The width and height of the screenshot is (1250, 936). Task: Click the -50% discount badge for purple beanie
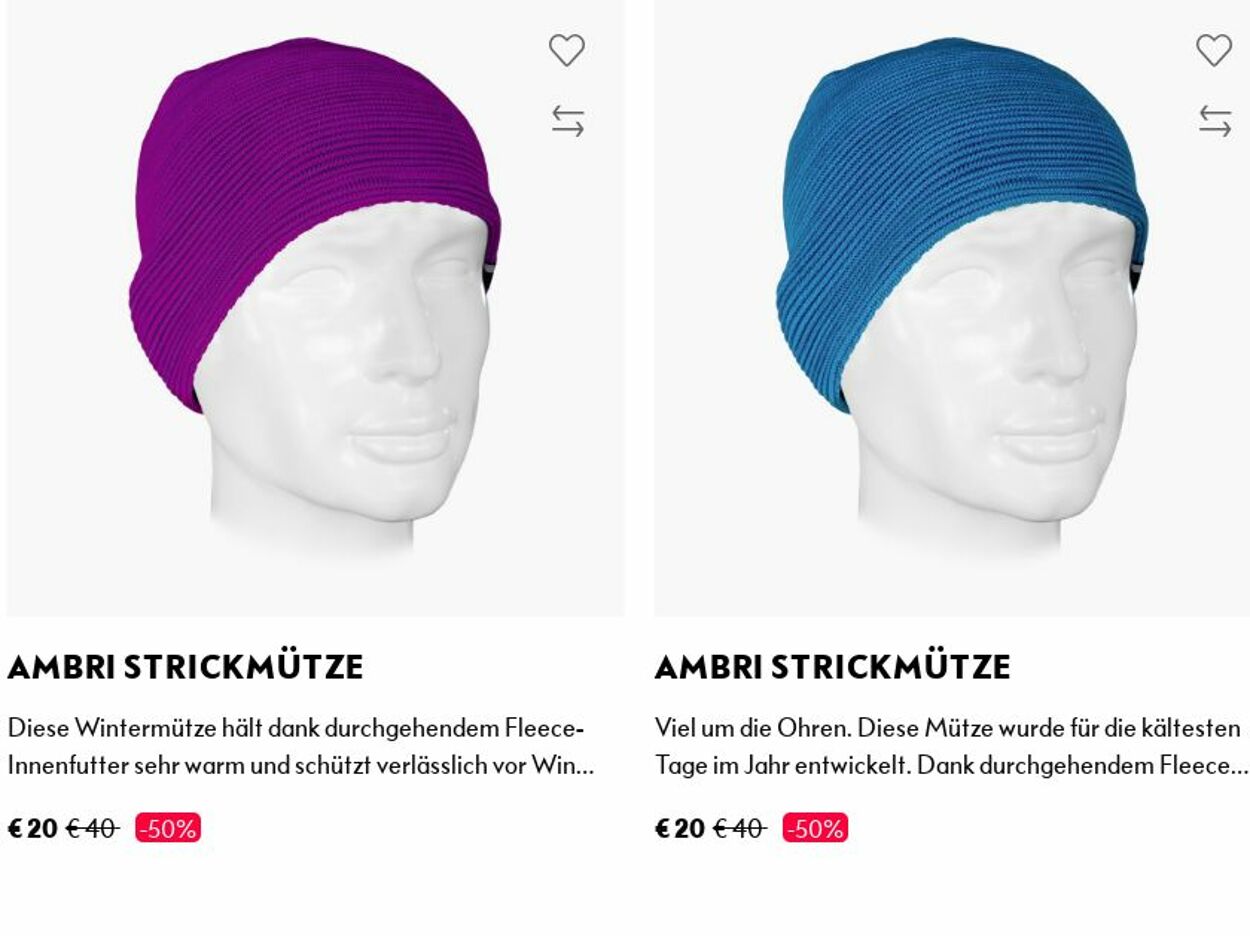coord(168,829)
